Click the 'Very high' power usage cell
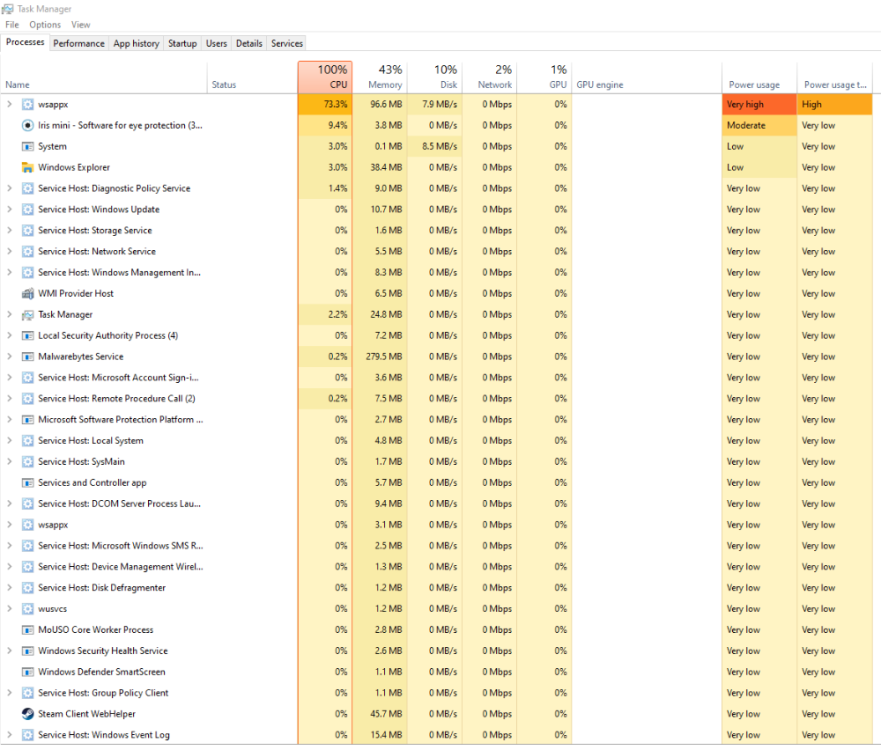Image resolution: width=881 pixels, height=750 pixels. pyautogui.click(x=759, y=104)
